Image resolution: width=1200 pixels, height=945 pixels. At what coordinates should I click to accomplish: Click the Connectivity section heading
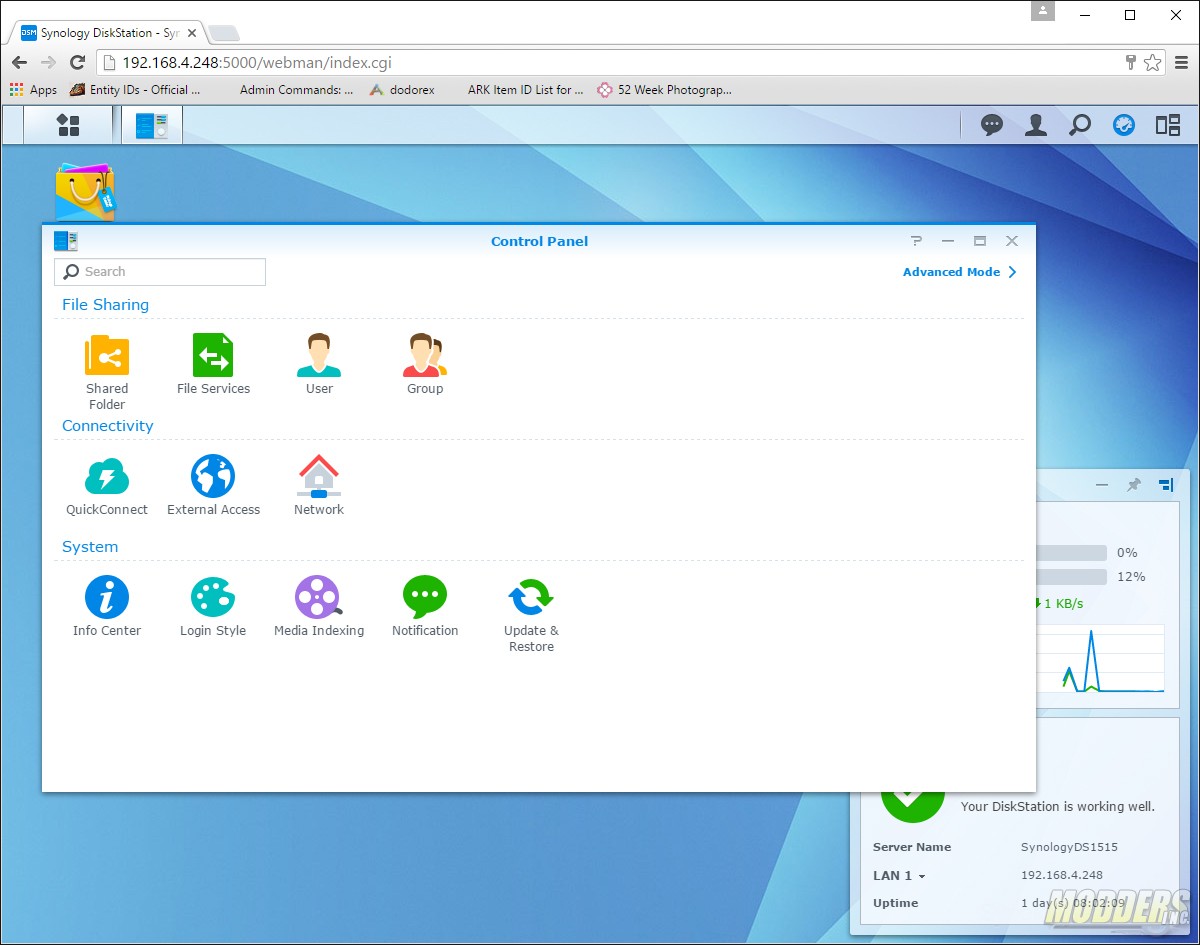click(x=108, y=426)
